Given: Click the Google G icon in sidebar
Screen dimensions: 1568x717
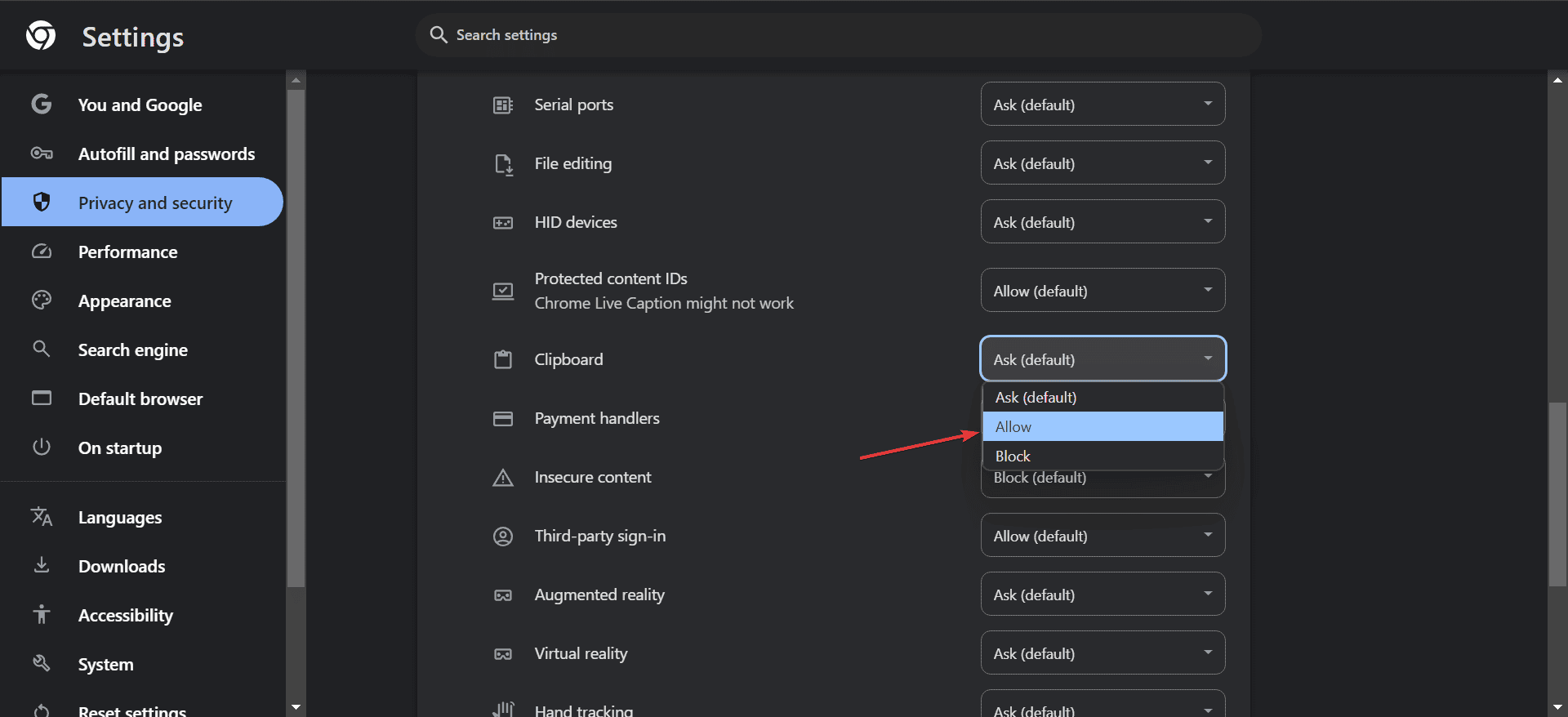Looking at the screenshot, I should (x=42, y=105).
